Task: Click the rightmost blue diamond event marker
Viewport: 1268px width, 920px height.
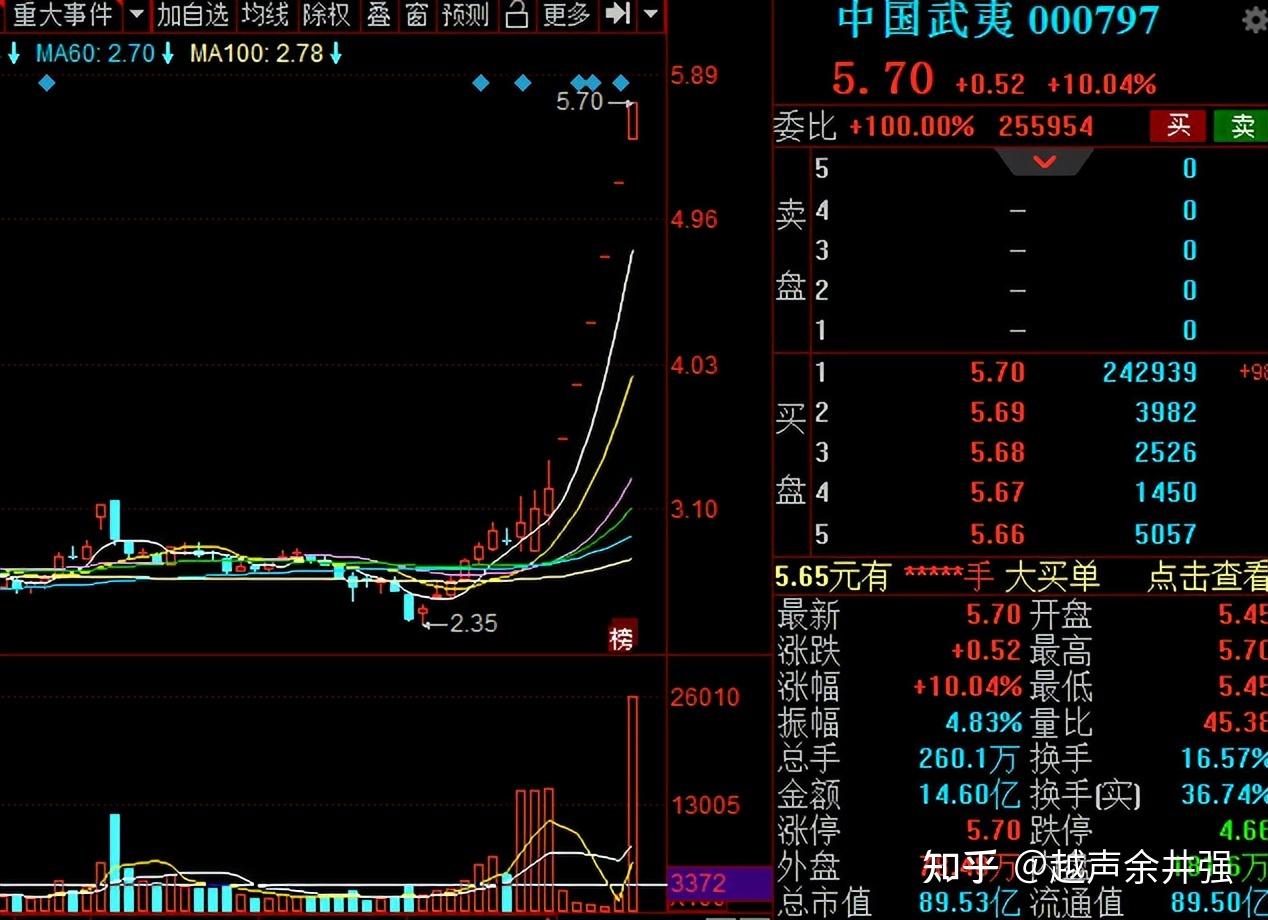Action: (621, 82)
